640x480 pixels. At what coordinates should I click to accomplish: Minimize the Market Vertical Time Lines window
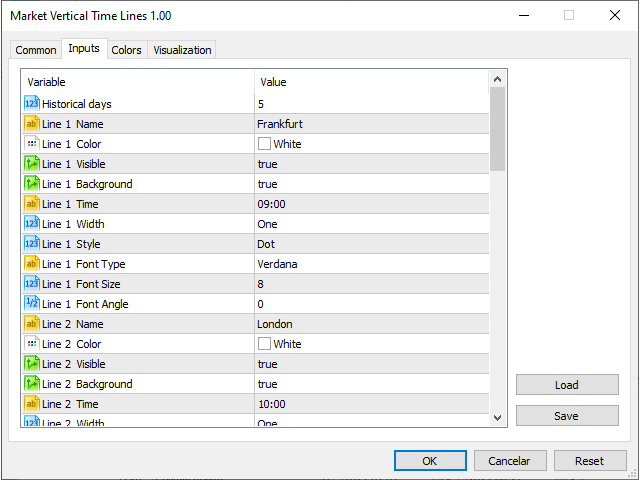[524, 16]
